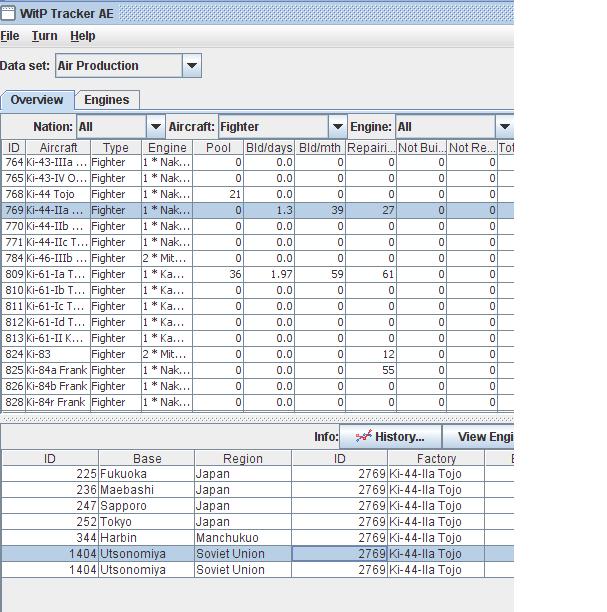607x612 pixels.
Task: Sort by the Bld/mth column header
Action: [x=320, y=148]
